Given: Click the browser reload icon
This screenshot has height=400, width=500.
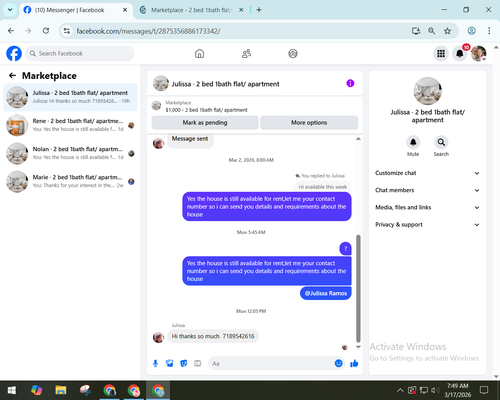Looking at the screenshot, I should click(x=46, y=31).
